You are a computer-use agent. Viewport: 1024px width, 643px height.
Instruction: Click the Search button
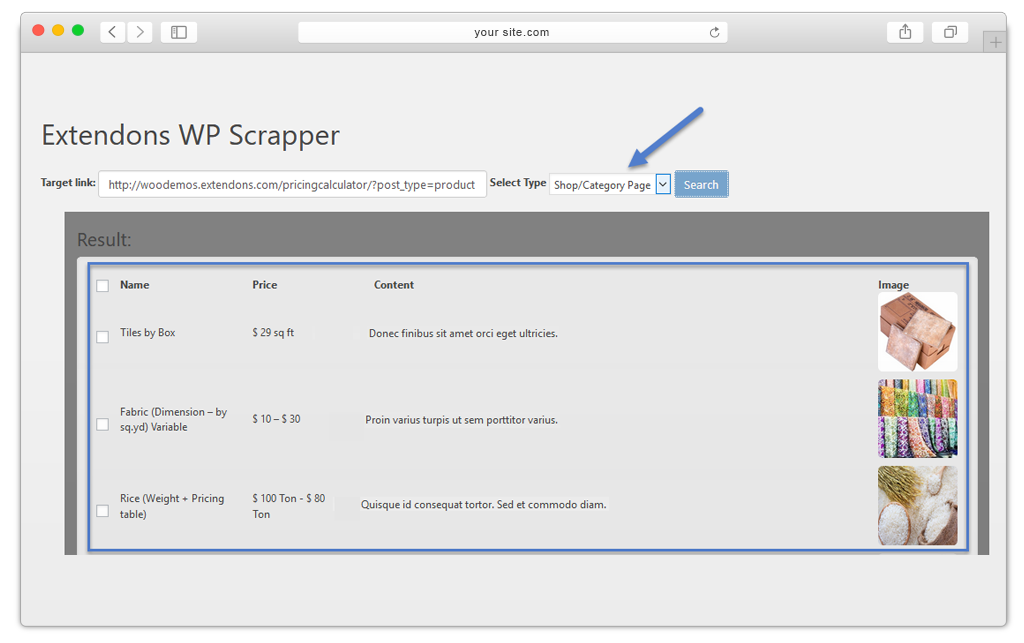click(701, 185)
